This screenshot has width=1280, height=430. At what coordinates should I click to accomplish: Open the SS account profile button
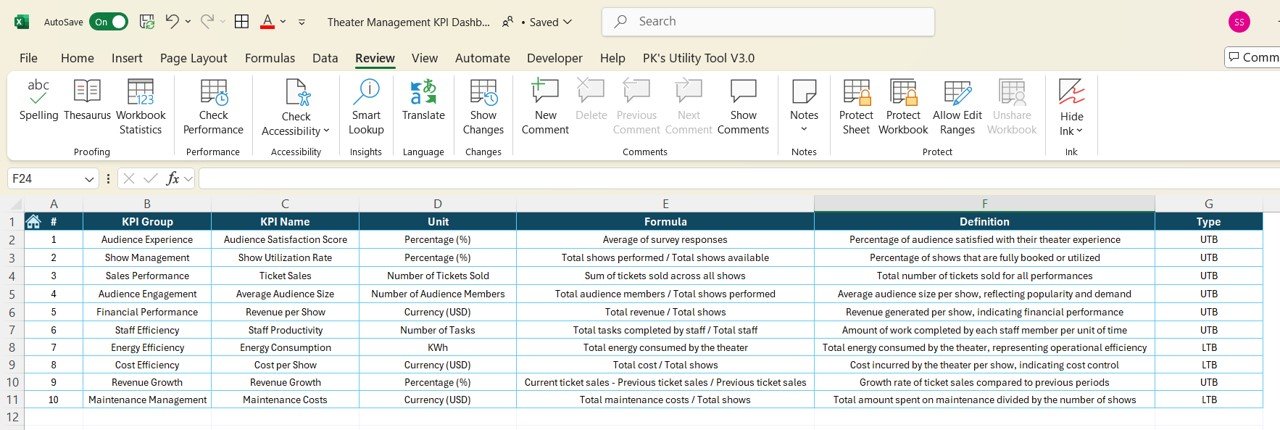pos(1239,22)
